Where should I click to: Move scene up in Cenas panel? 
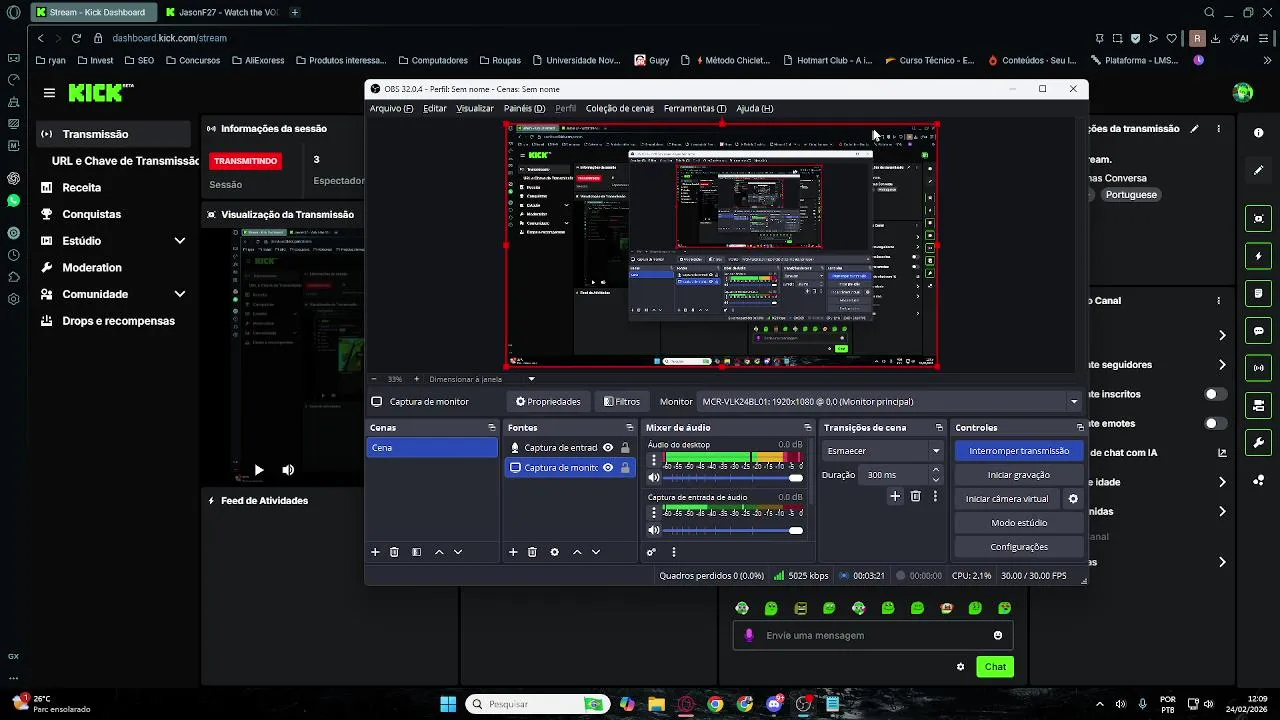coord(439,552)
